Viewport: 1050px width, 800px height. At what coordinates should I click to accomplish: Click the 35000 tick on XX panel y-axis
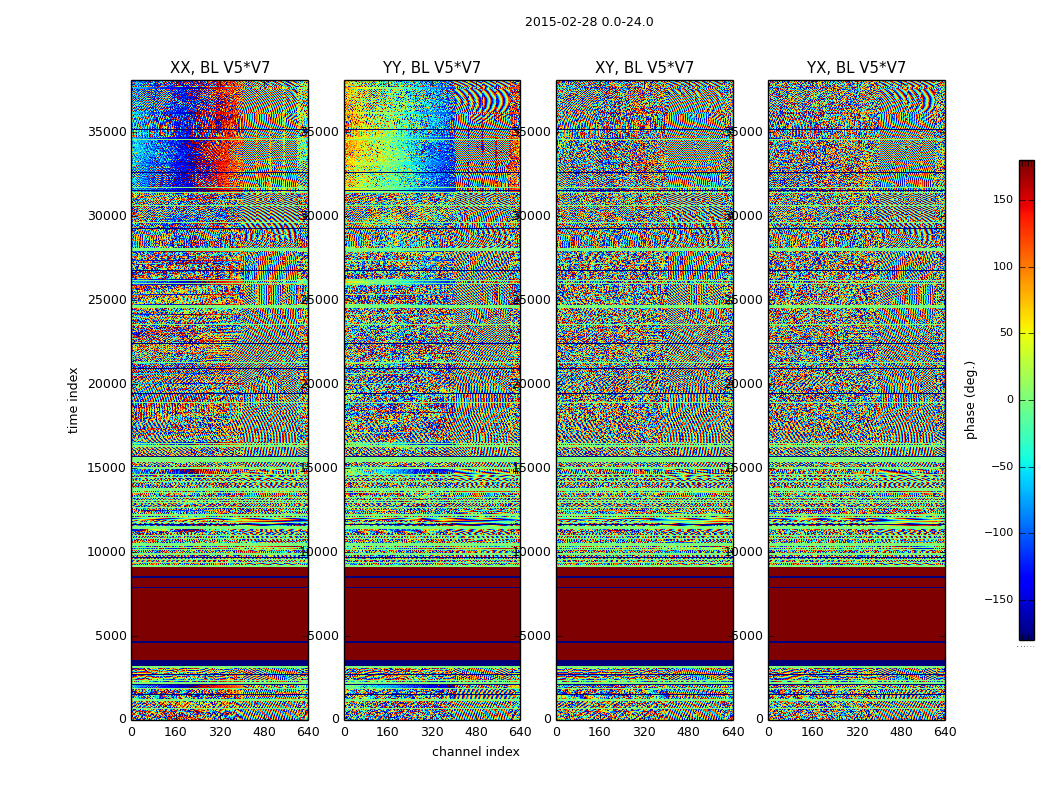(108, 132)
